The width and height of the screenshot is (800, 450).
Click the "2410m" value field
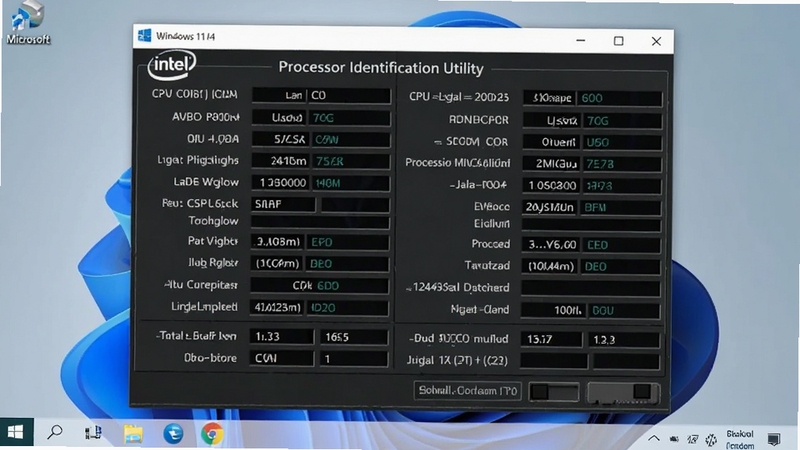click(280, 161)
